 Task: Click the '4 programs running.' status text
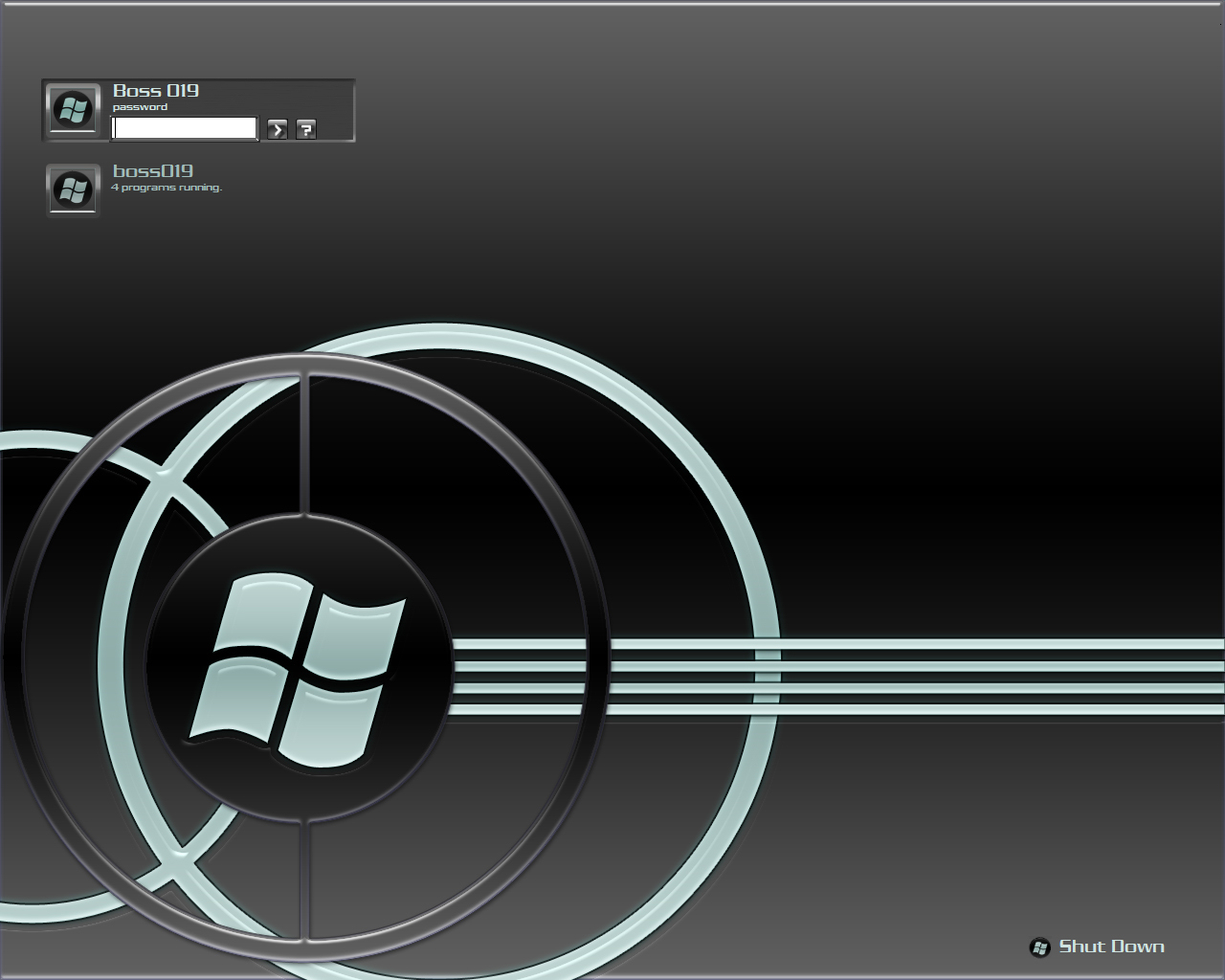pos(167,188)
